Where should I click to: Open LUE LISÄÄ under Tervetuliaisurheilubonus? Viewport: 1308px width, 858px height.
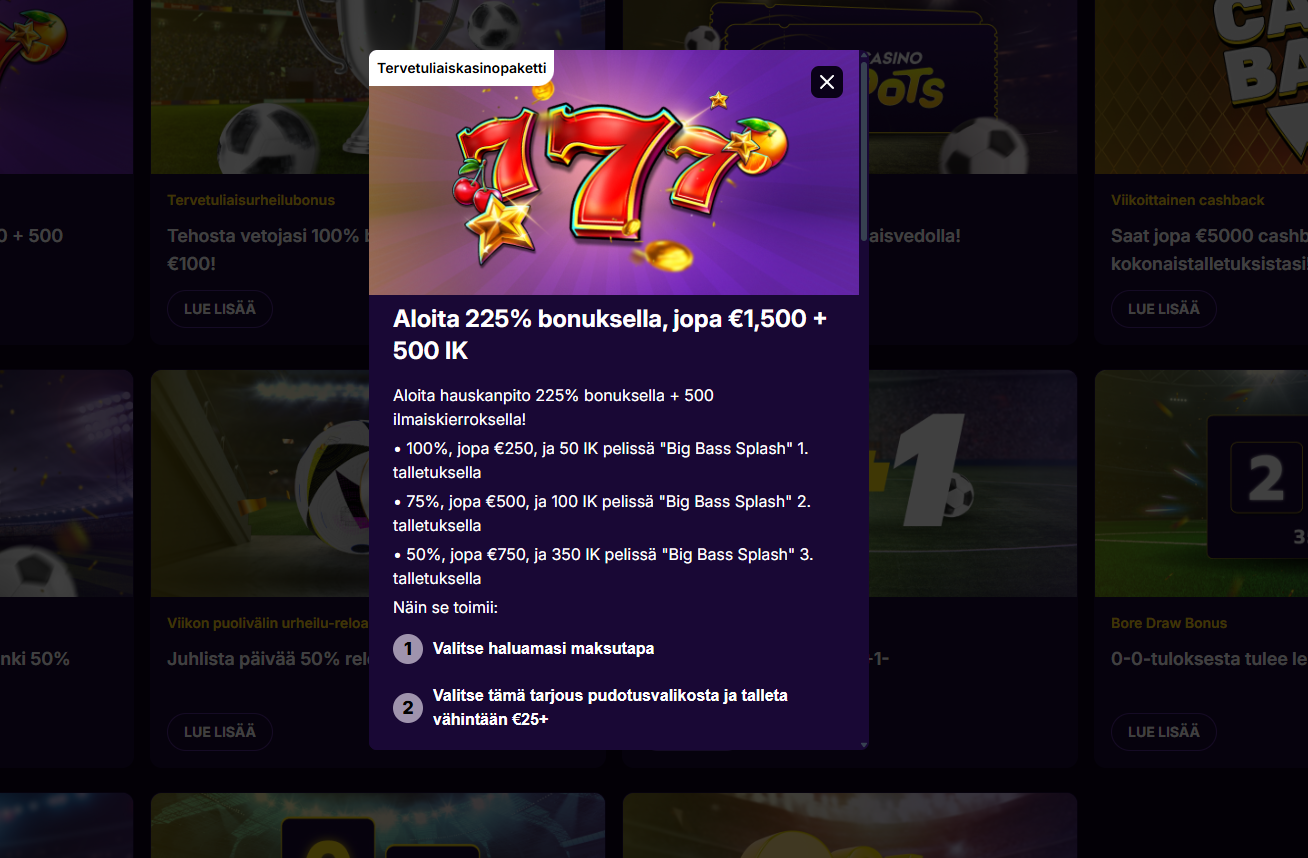[220, 309]
